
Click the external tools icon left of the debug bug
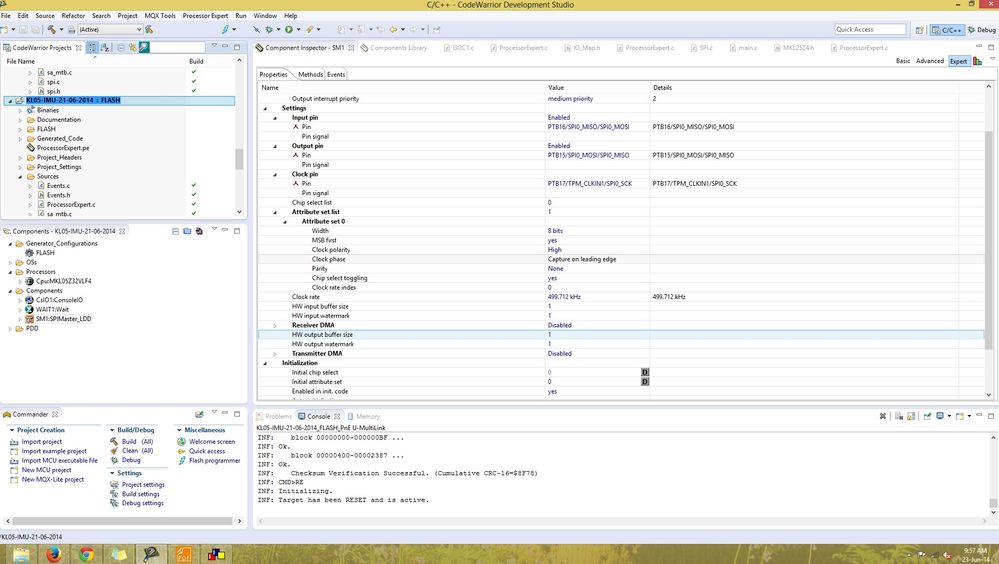256,29
